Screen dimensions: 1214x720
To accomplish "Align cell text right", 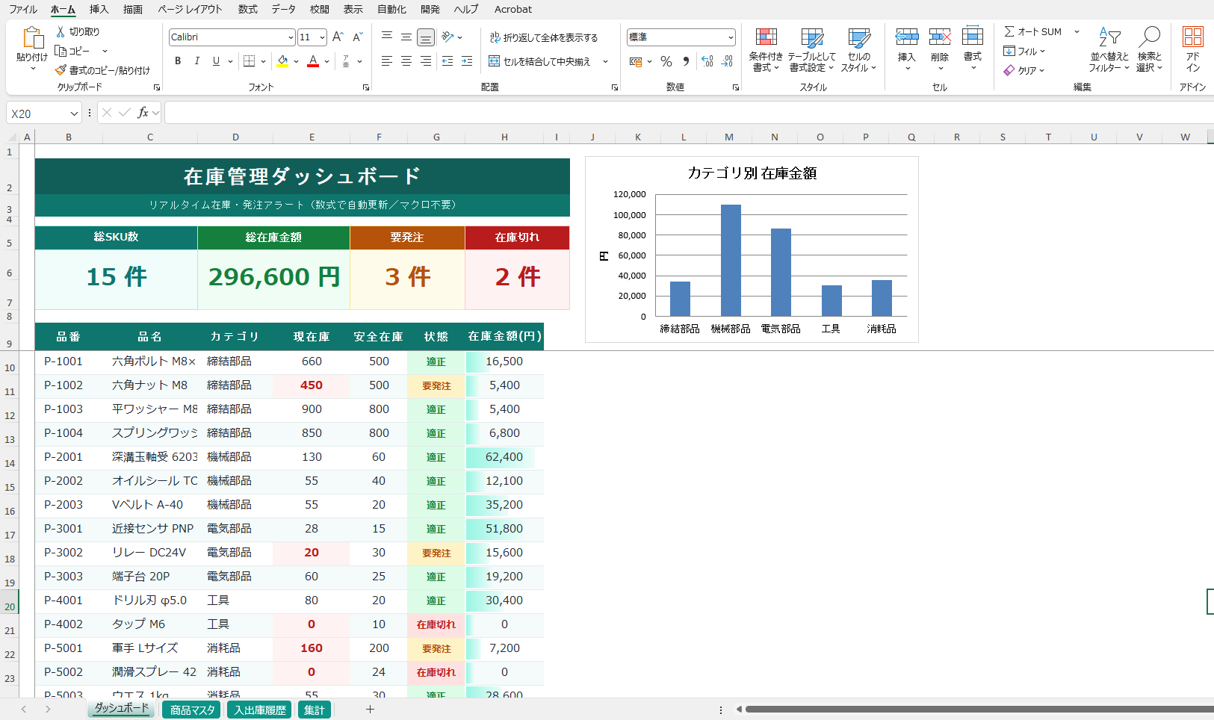I will point(425,61).
